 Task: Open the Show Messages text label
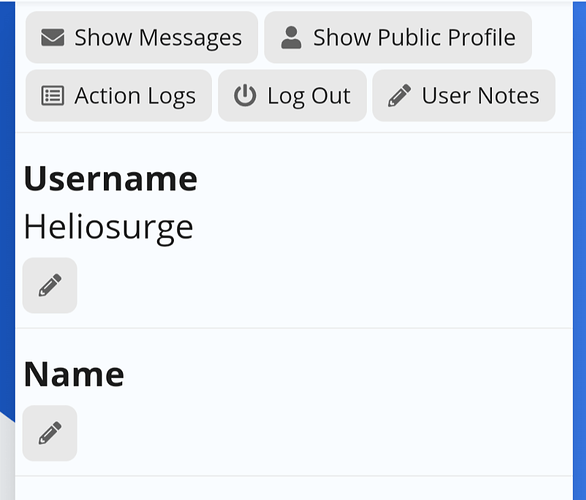158,38
